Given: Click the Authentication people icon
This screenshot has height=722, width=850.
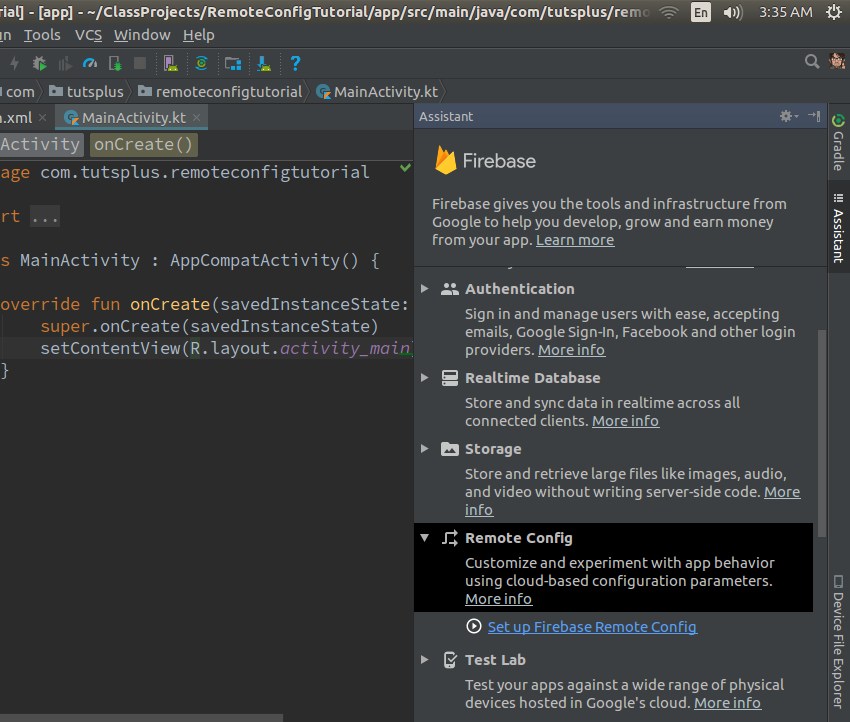Looking at the screenshot, I should click(x=449, y=289).
